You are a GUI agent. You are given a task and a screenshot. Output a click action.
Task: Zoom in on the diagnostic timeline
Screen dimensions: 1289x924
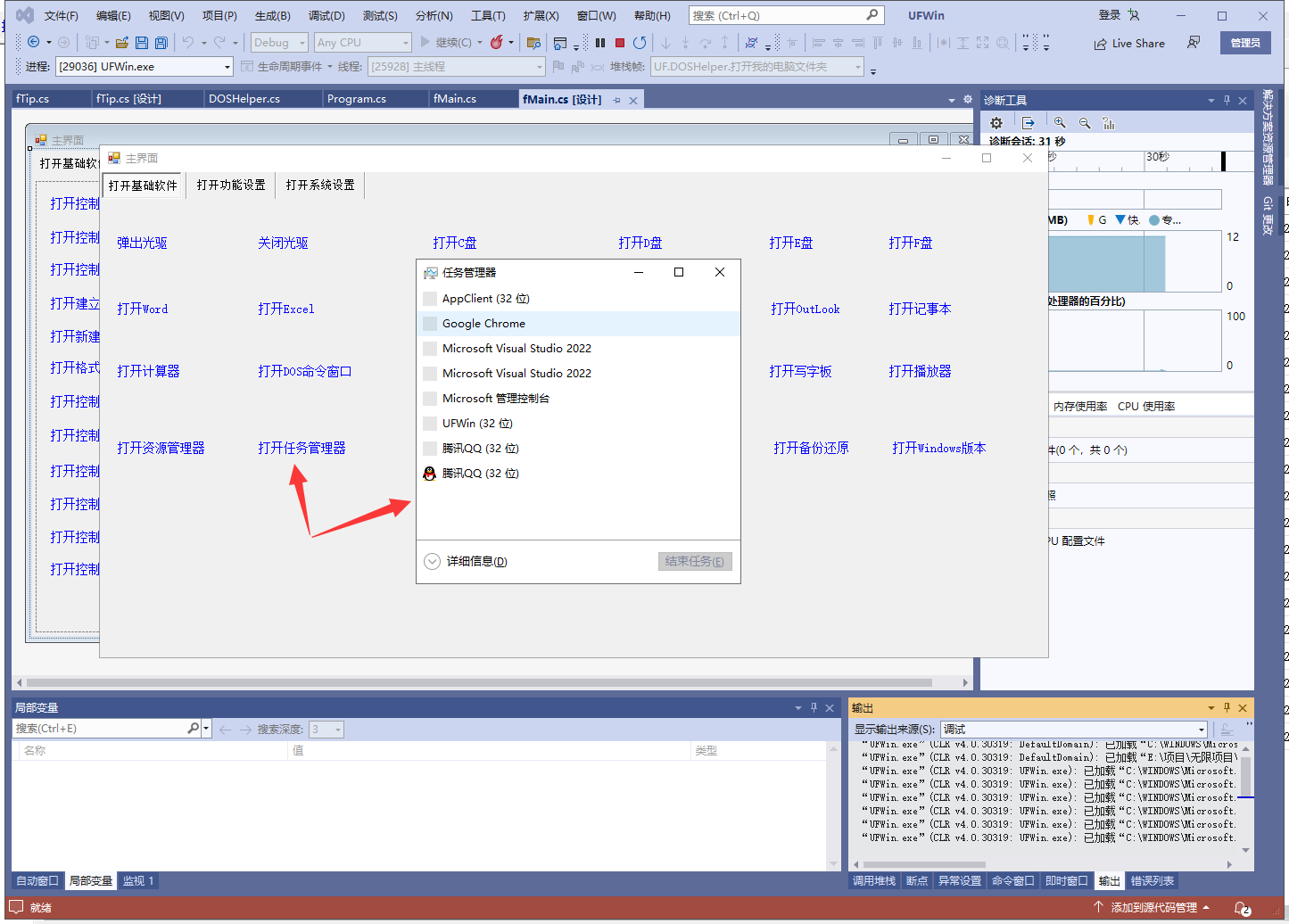click(1060, 123)
